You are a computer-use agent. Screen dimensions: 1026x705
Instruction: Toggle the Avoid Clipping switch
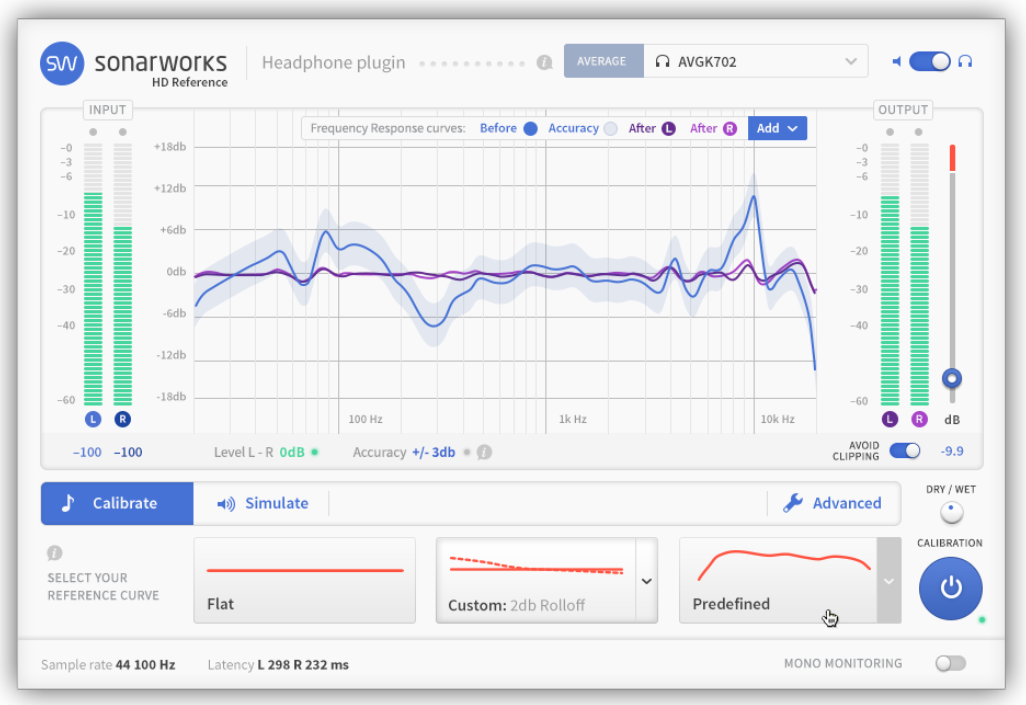[905, 451]
